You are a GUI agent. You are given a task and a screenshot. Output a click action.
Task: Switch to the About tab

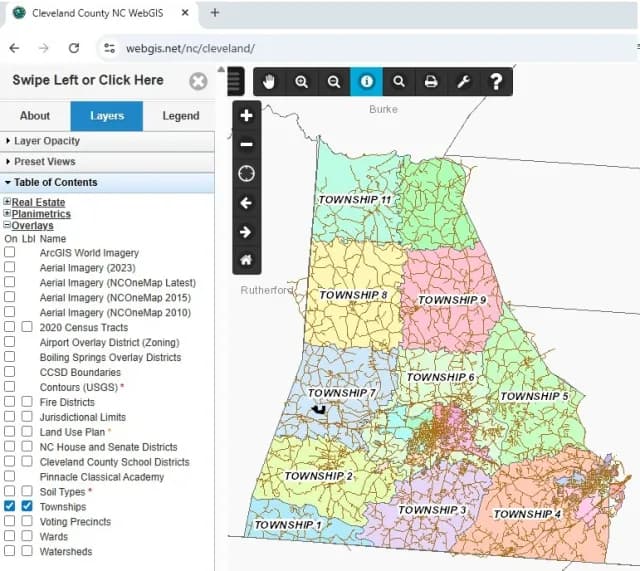(35, 116)
